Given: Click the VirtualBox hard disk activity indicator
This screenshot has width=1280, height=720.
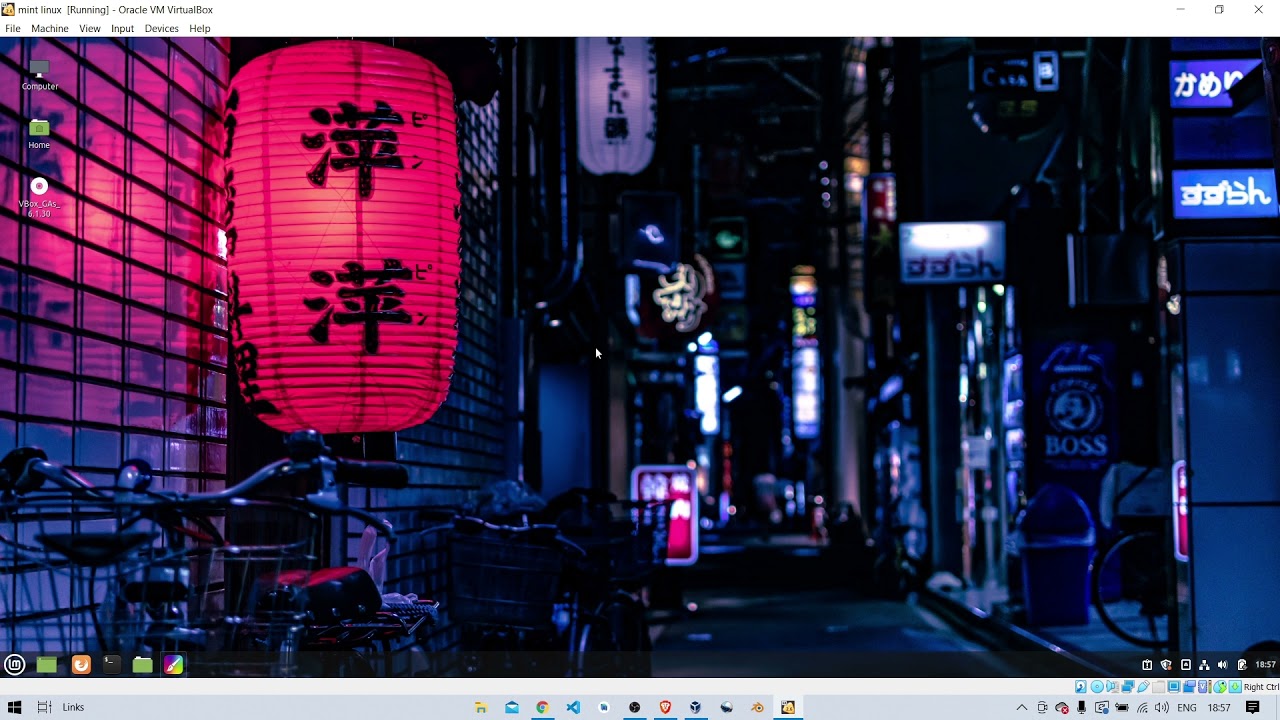Looking at the screenshot, I should click(x=1081, y=687).
